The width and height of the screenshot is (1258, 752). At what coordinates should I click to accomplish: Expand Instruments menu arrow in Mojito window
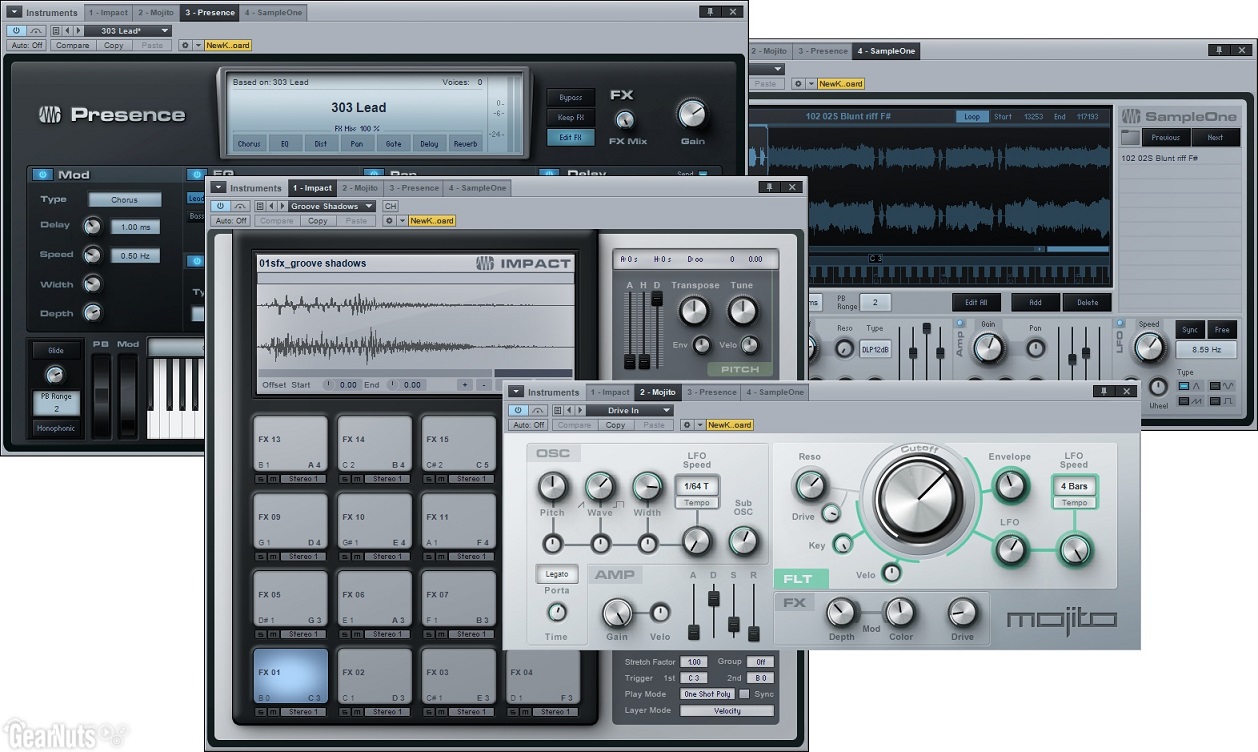pyautogui.click(x=516, y=392)
